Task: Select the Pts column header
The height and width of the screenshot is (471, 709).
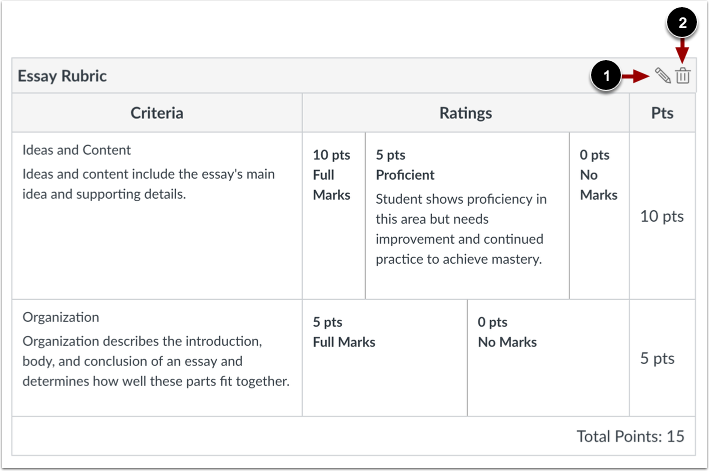Action: point(662,113)
